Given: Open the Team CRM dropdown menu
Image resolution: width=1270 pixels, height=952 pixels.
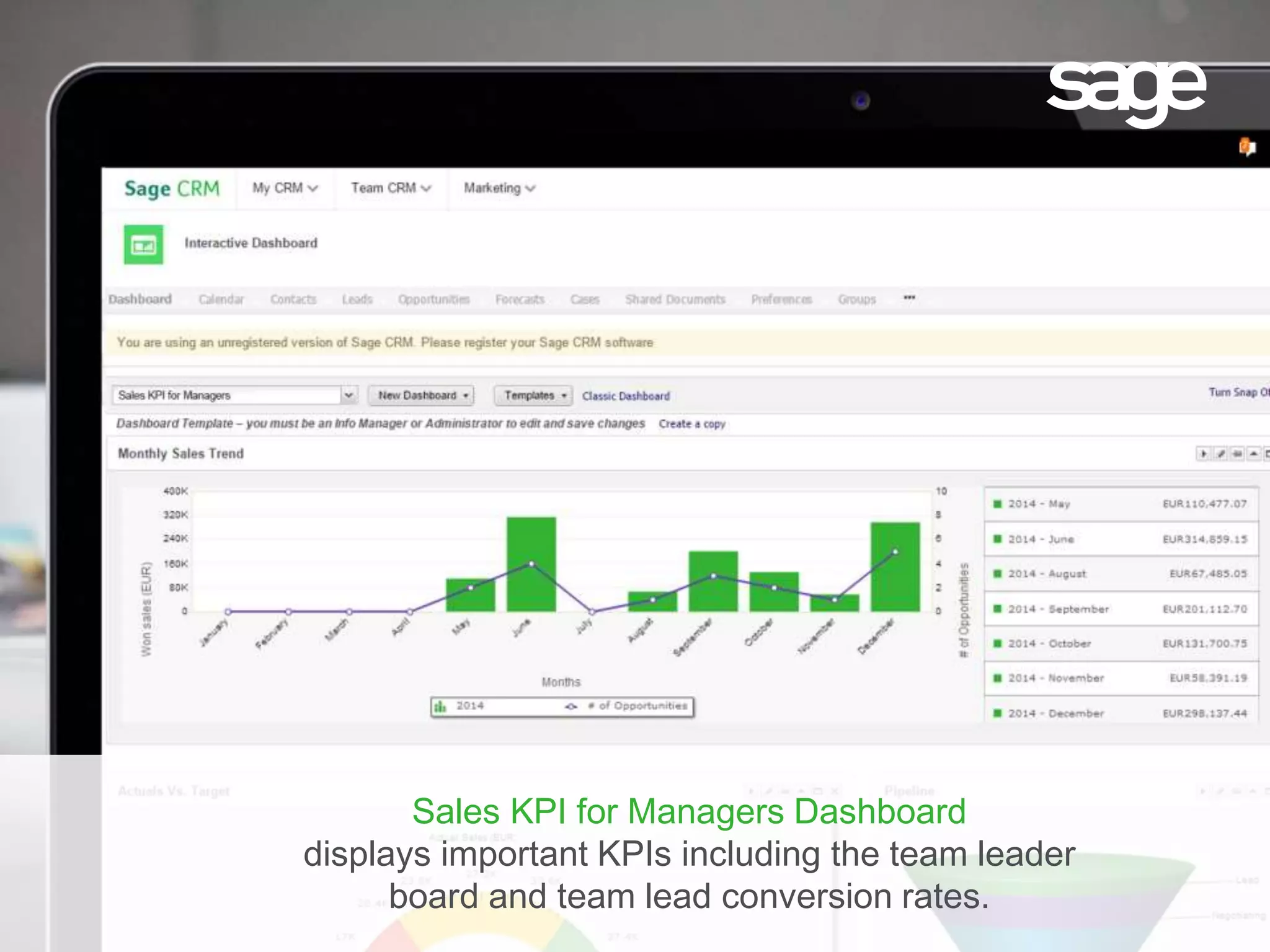Looking at the screenshot, I should pos(391,188).
